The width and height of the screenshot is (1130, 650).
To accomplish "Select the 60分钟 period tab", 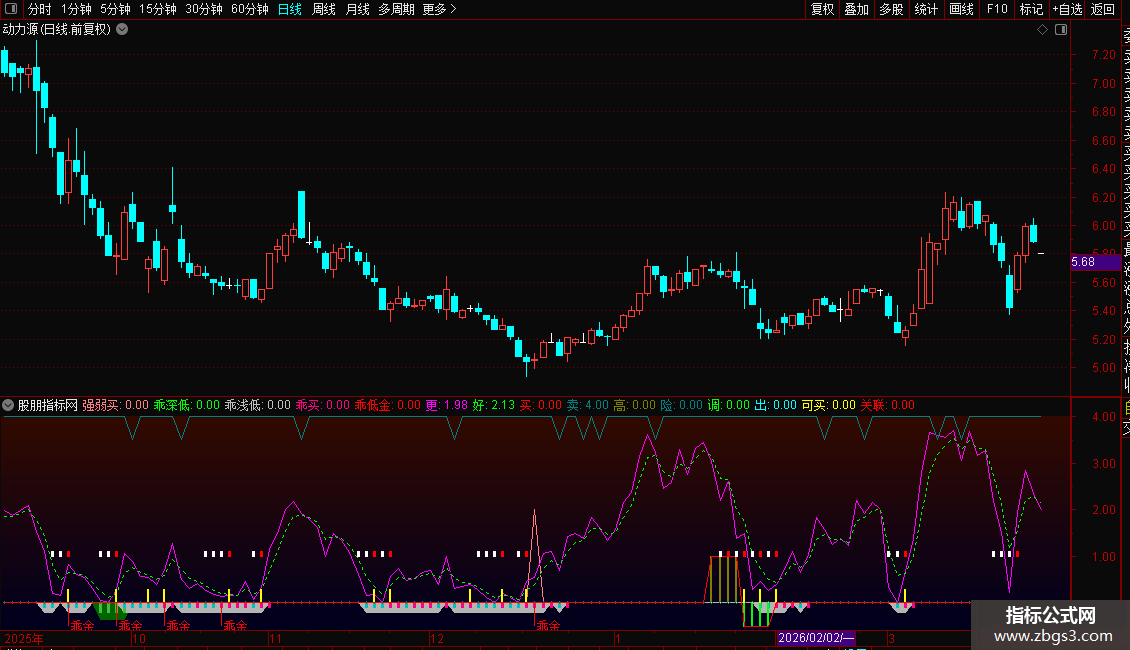I will click(249, 9).
